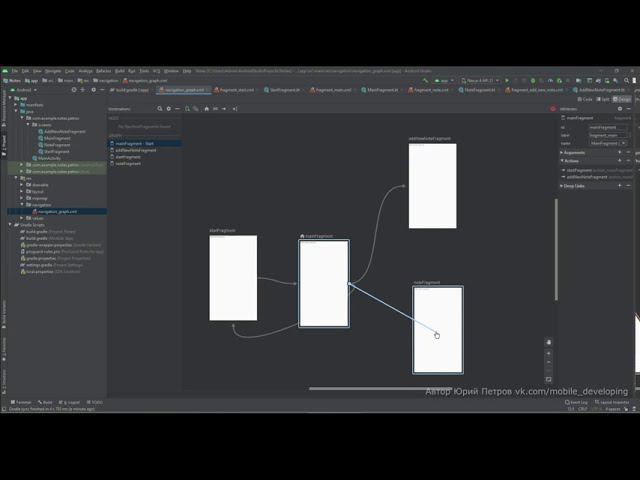640x480 pixels.
Task: Click the Select Opened File target icon
Action: [x=74, y=90]
